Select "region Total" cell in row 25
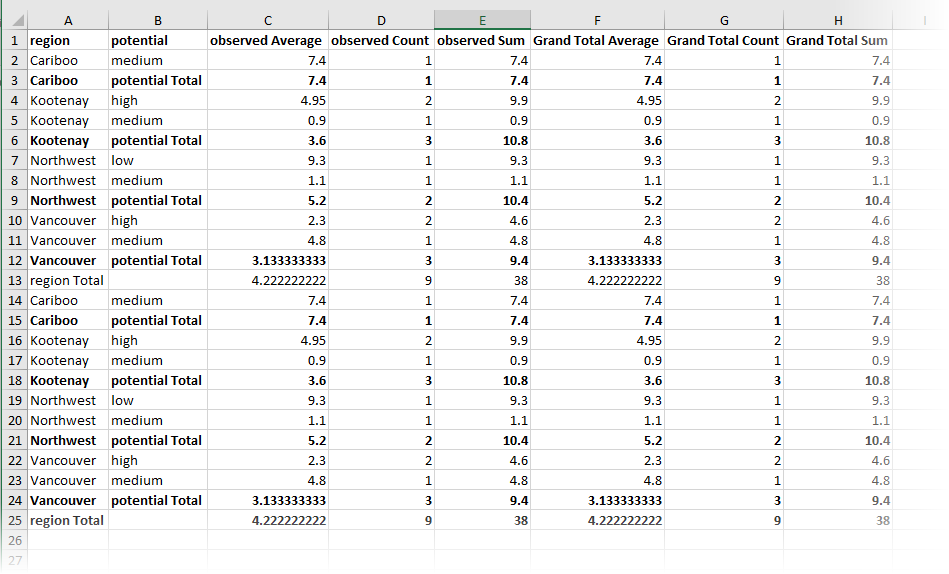Image resolution: width=949 pixels, height=574 pixels. 67,521
